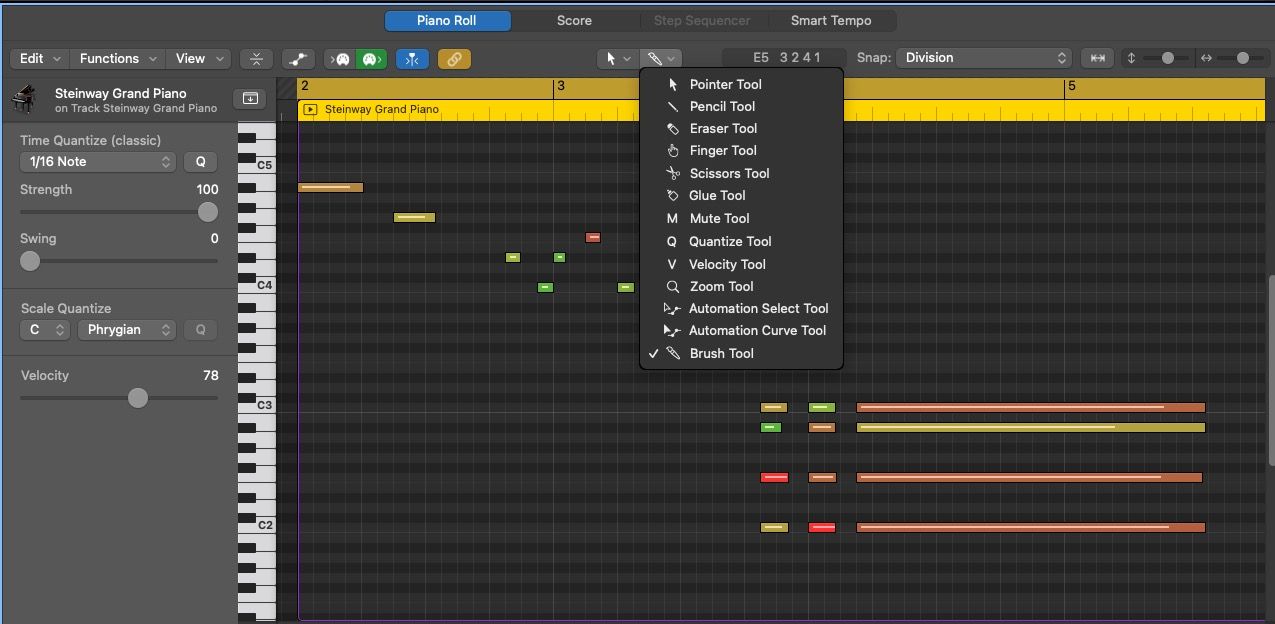1275x624 pixels.
Task: Click the C4 piano key
Action: pos(256,285)
